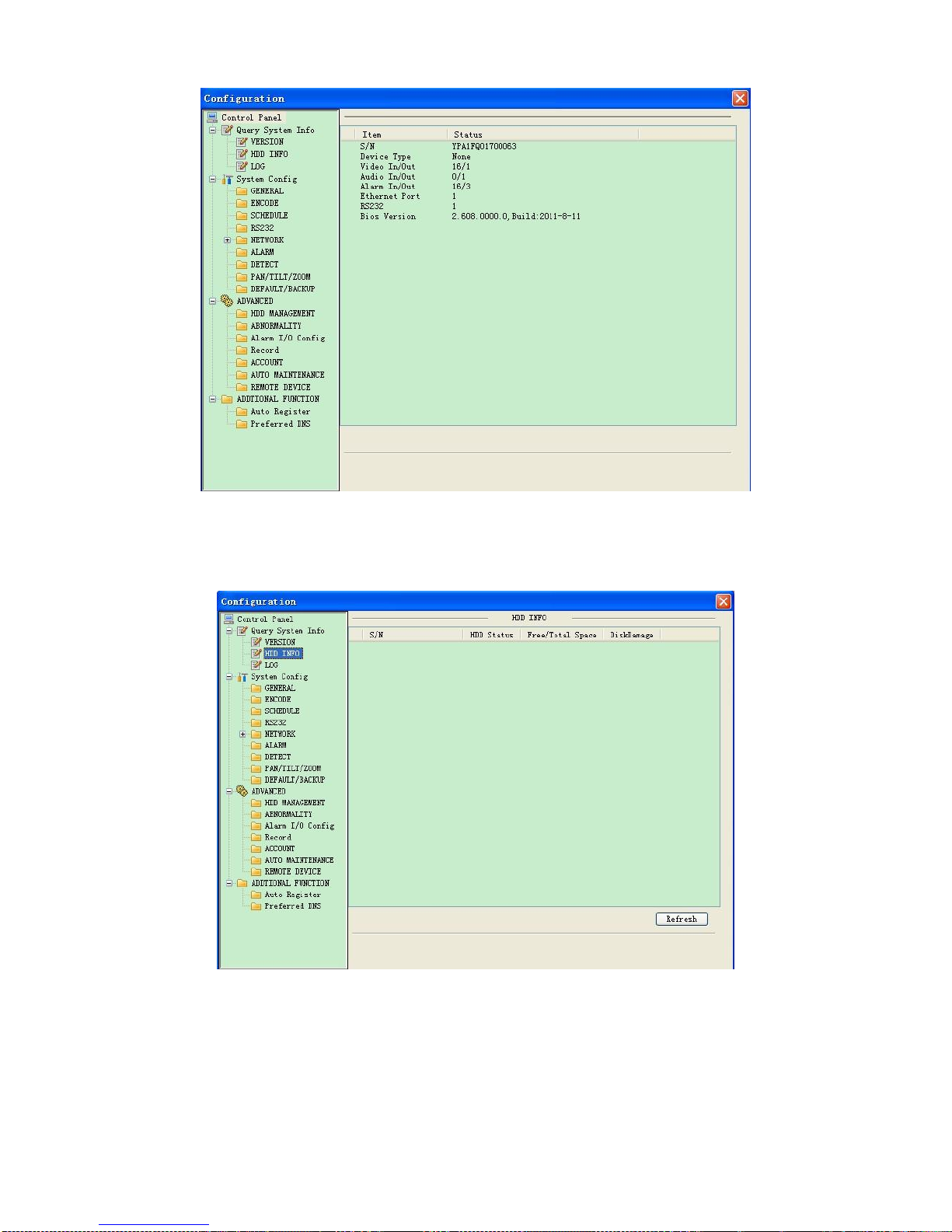Open Auto Register in upper window tree
The image size is (952, 1232).
281,412
